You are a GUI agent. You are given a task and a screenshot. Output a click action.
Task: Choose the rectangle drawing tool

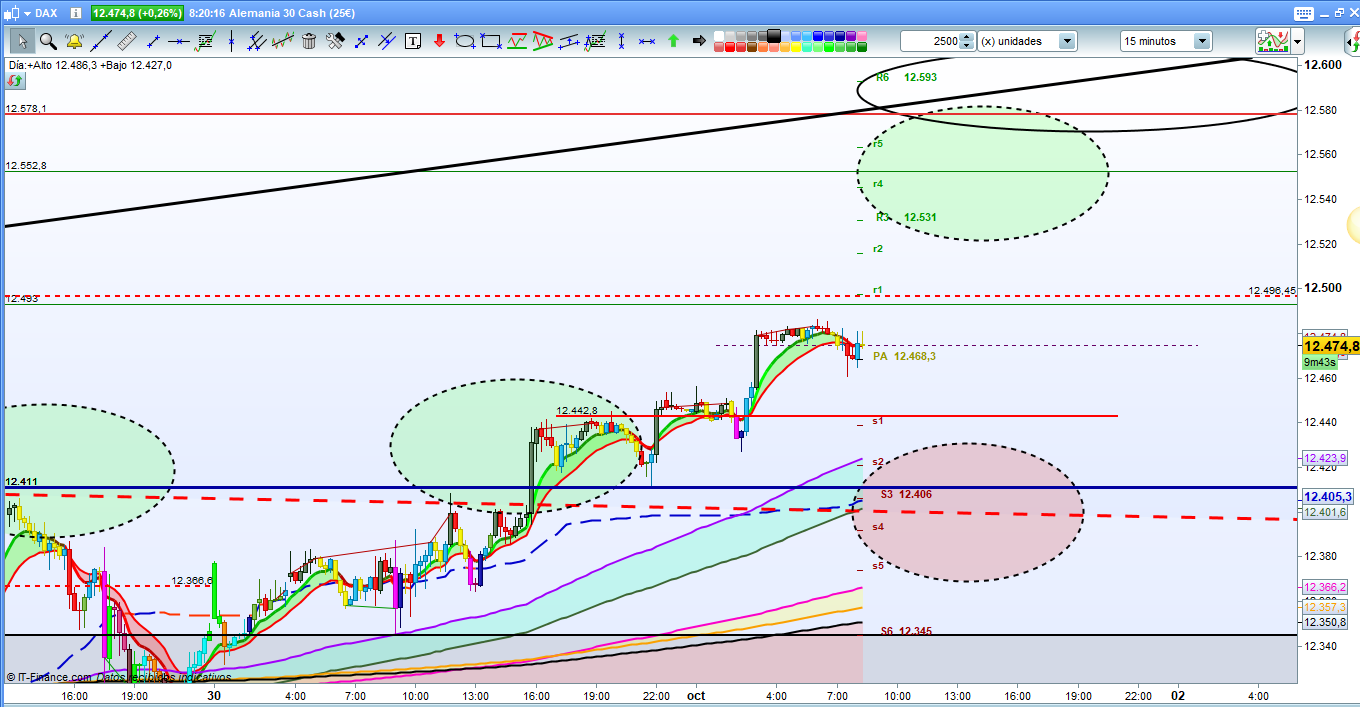coord(491,41)
